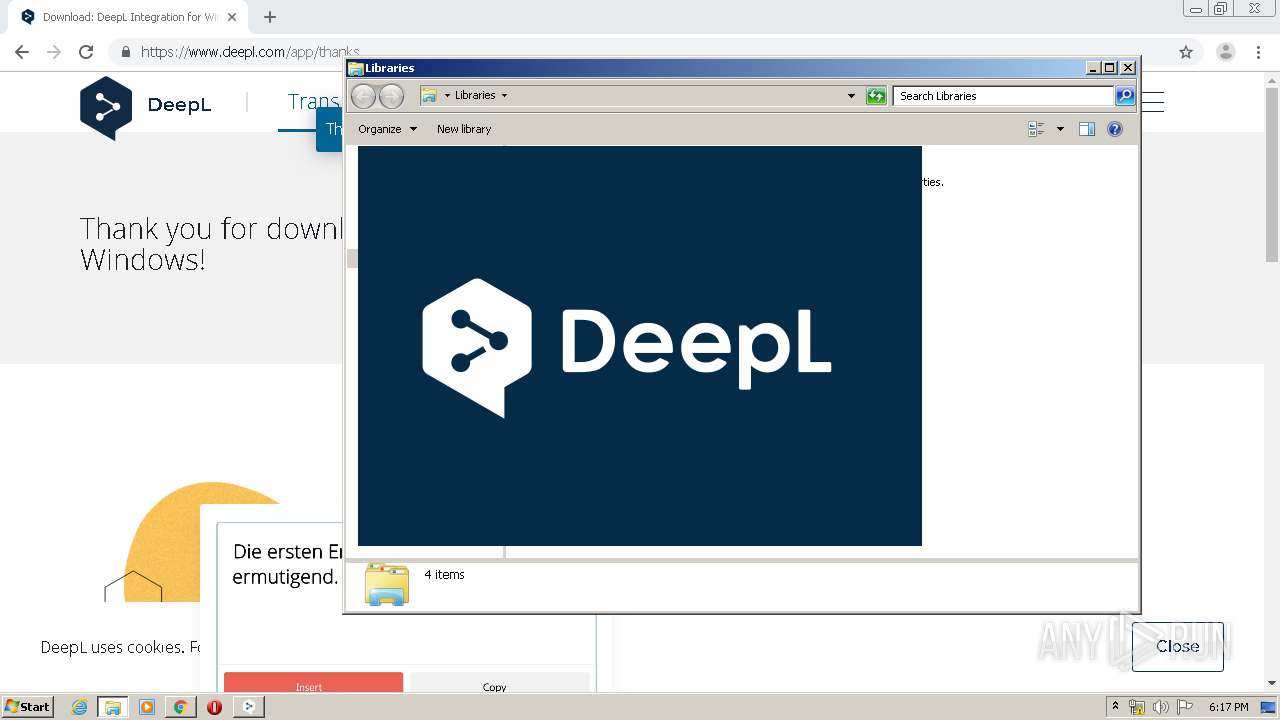The image size is (1280, 720).
Task: Open the Action Center flag icon
Action: [x=1184, y=707]
